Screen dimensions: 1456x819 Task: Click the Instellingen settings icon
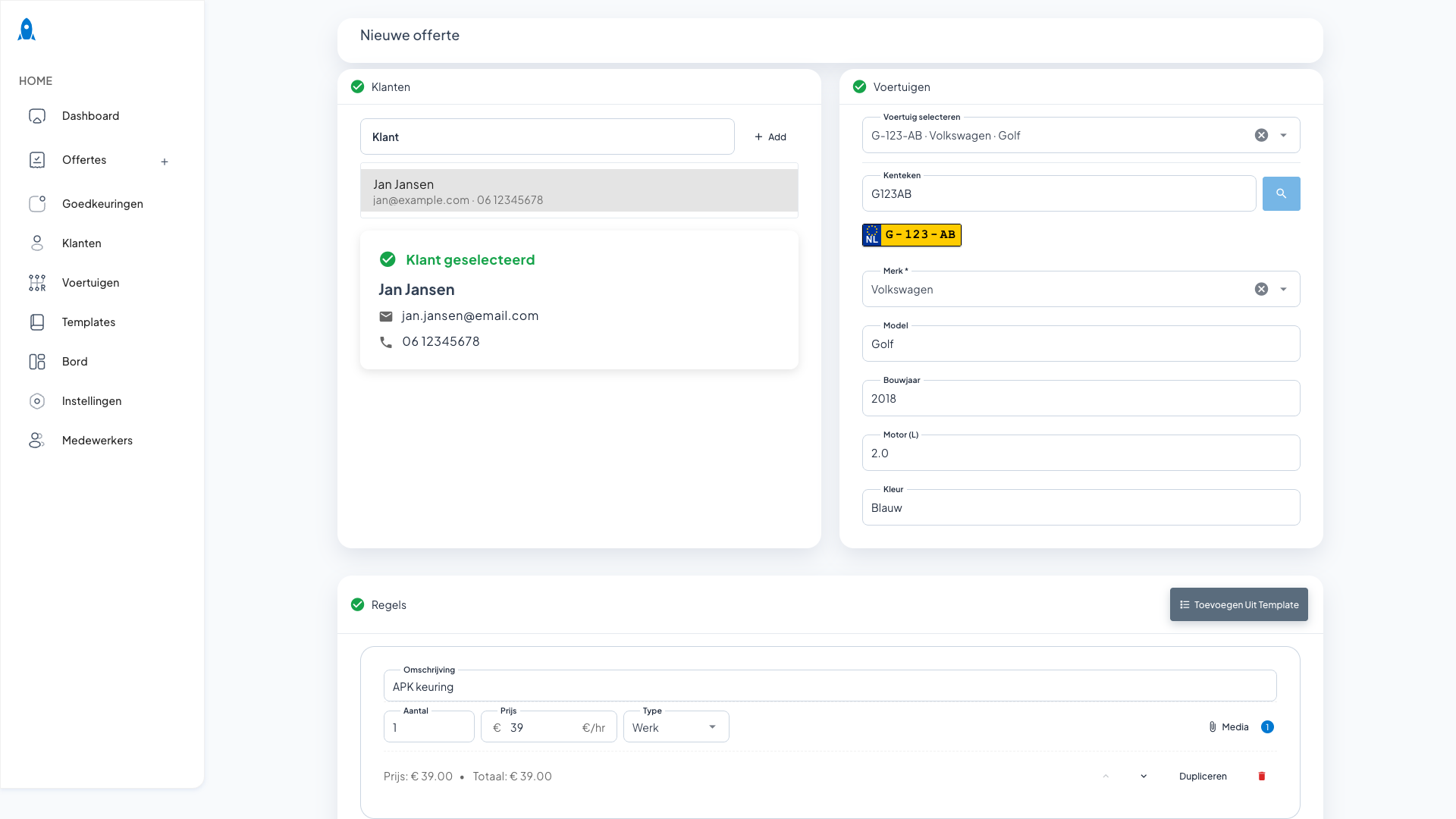pos(37,401)
